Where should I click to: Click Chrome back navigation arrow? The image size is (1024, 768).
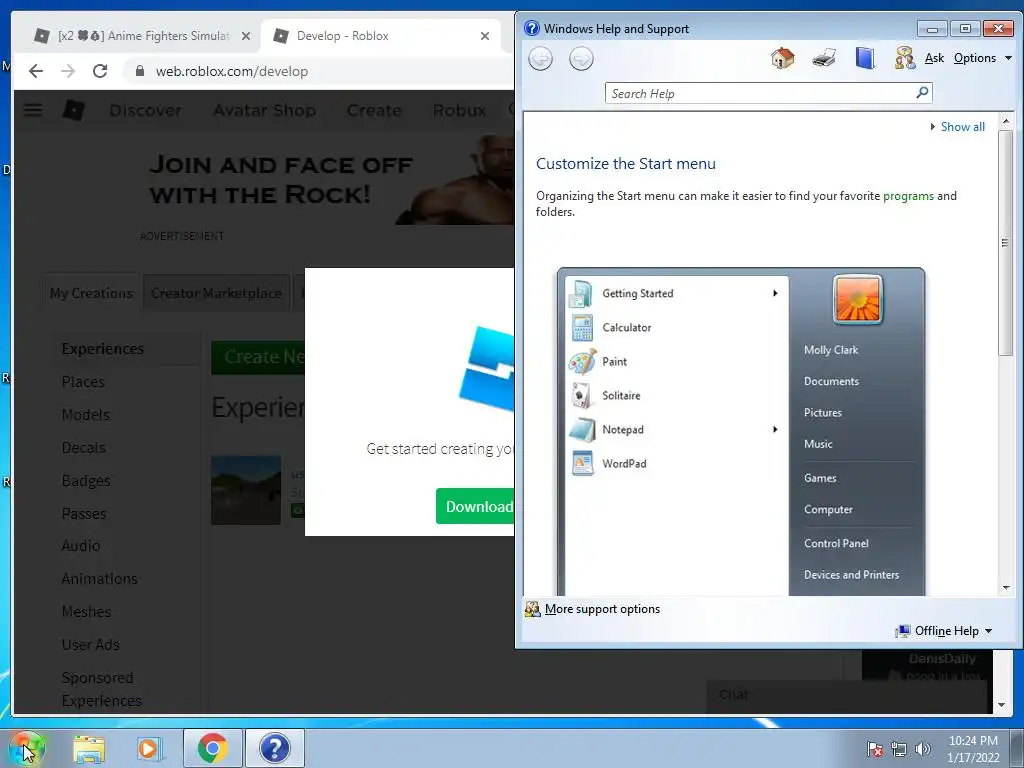(36, 71)
